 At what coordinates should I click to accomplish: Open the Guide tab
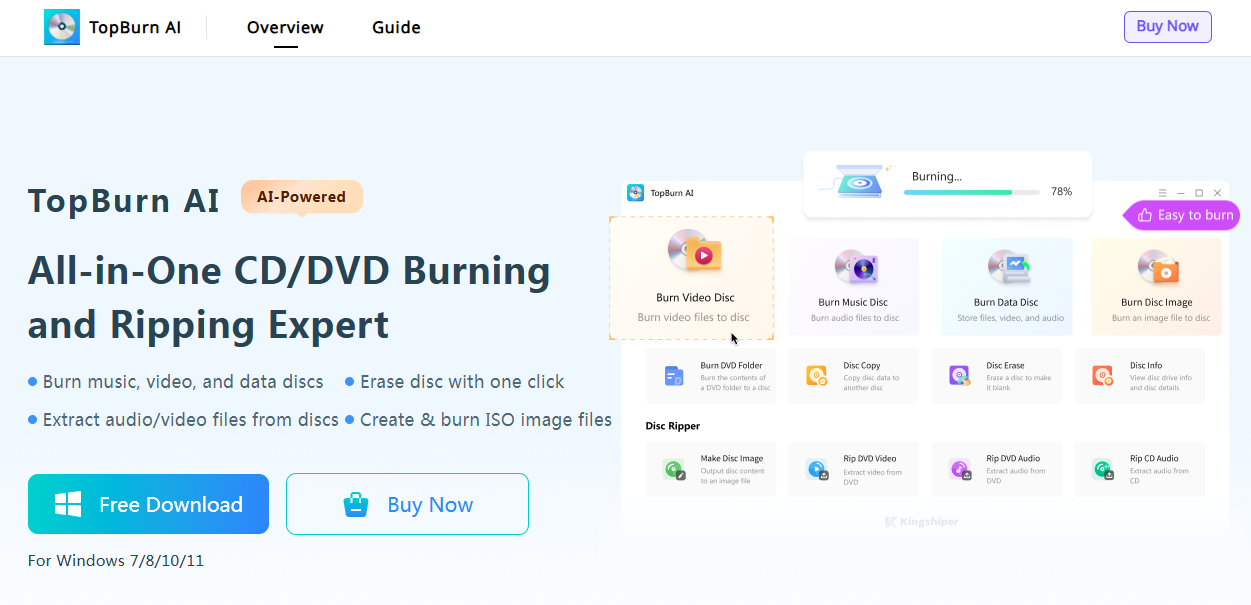(x=396, y=28)
